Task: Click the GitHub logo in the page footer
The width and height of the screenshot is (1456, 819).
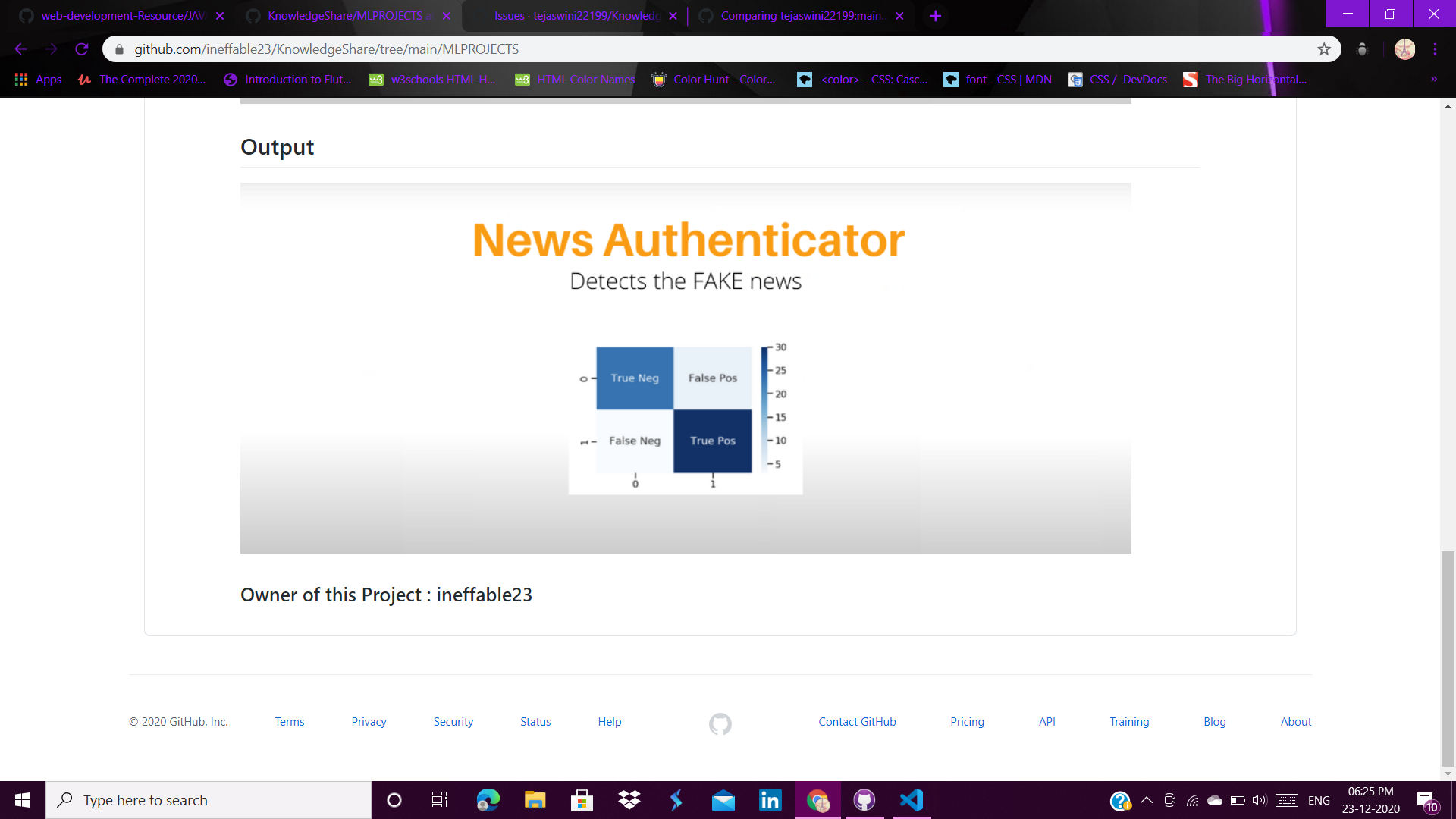Action: coord(720,723)
